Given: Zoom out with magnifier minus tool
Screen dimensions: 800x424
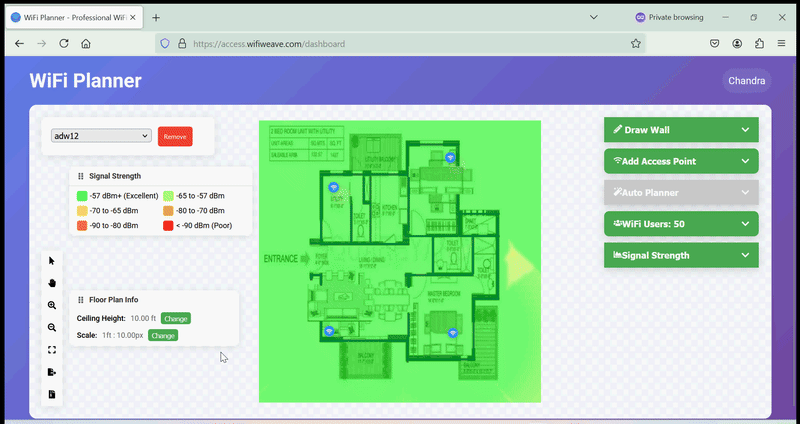Looking at the screenshot, I should (52, 328).
